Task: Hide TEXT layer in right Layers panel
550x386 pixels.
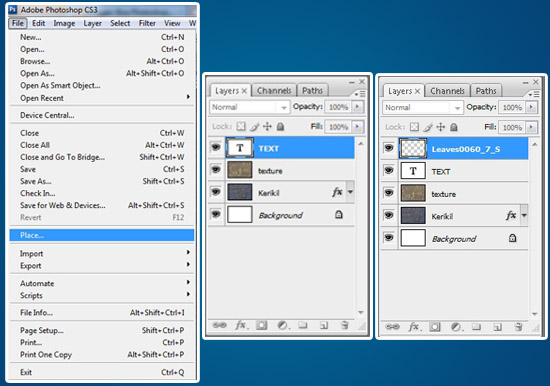Action: tap(389, 170)
